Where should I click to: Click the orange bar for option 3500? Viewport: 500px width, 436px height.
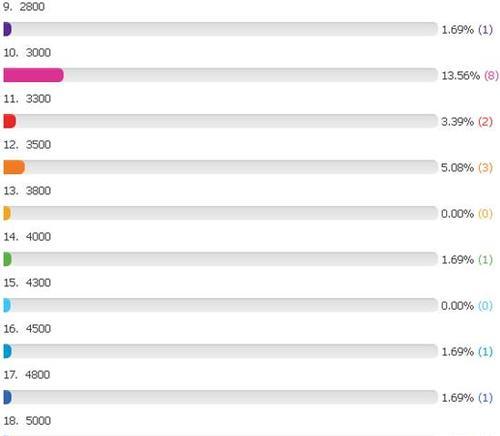tap(14, 167)
